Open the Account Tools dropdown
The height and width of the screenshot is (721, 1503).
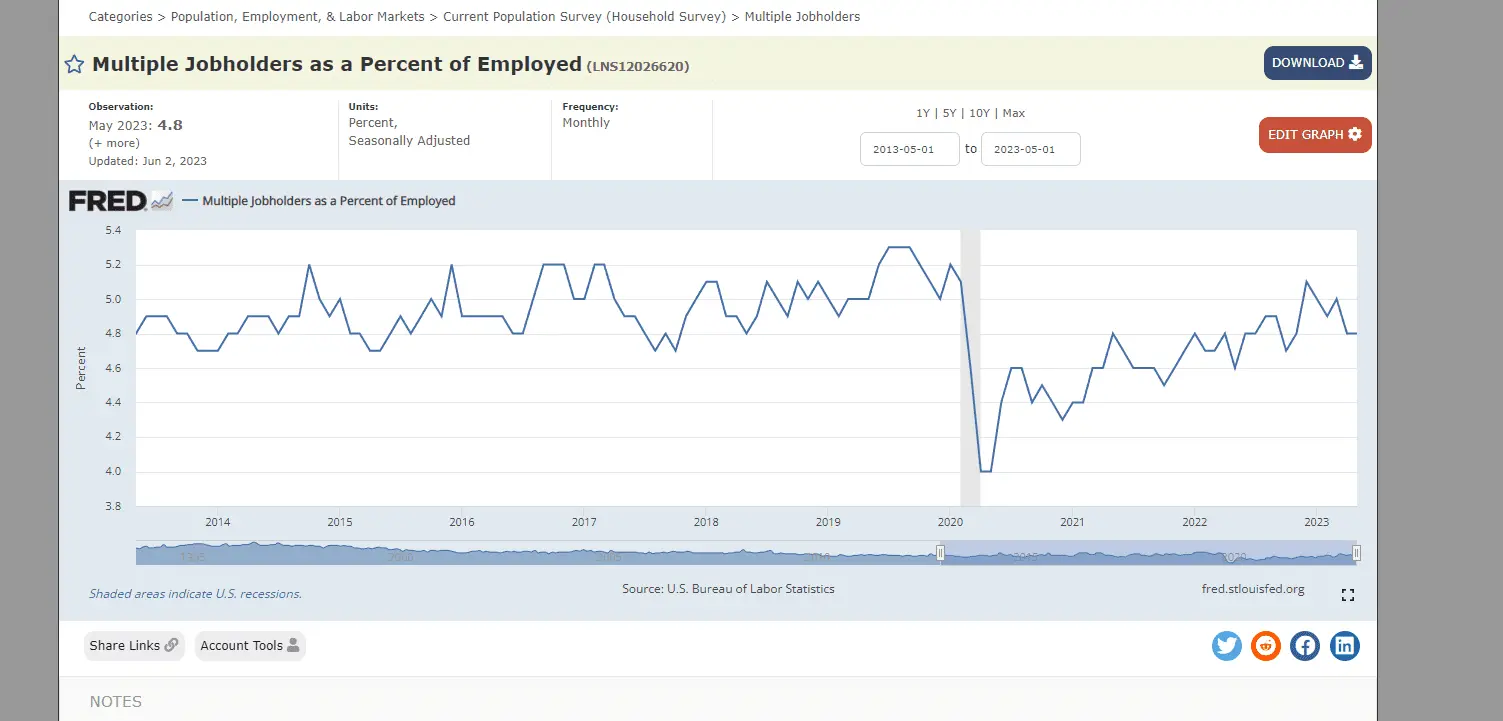pos(250,646)
